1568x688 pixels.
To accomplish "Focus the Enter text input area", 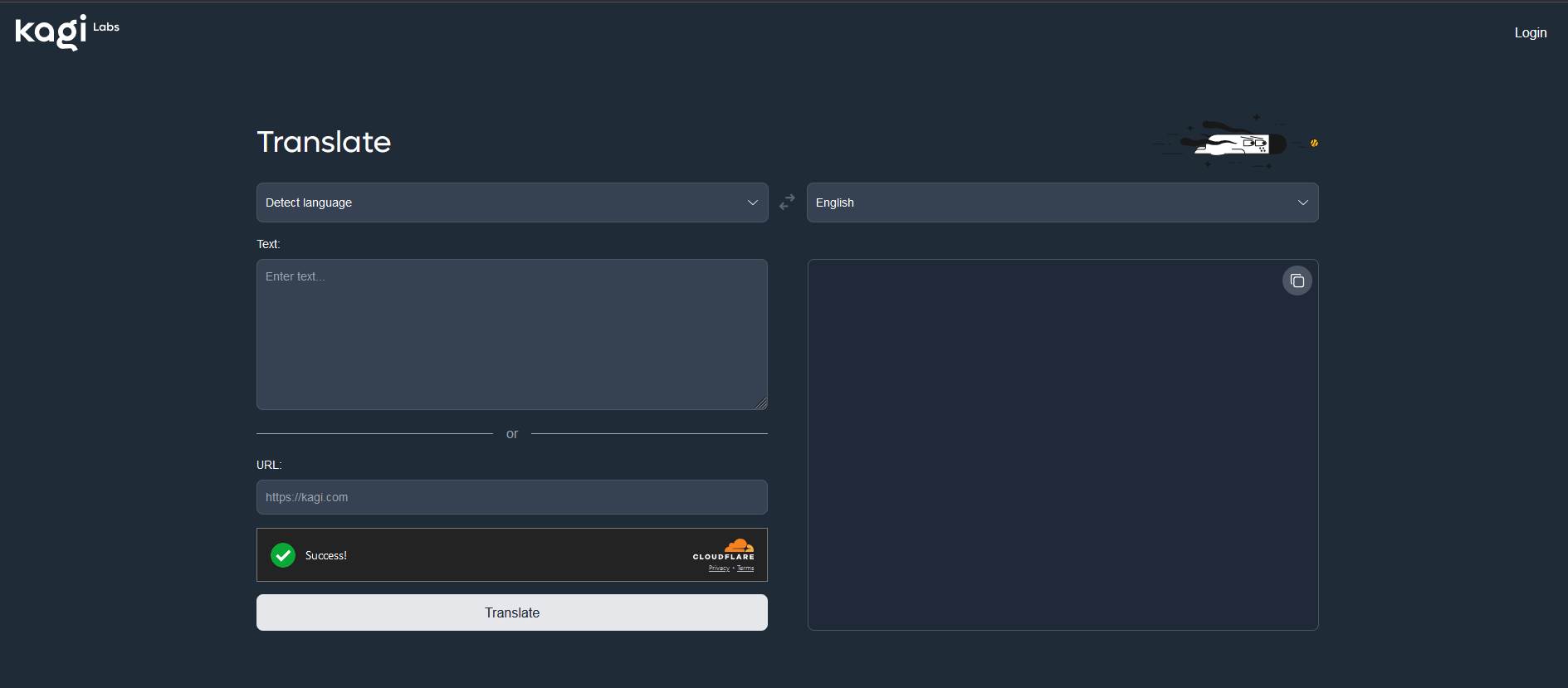I will (511, 334).
